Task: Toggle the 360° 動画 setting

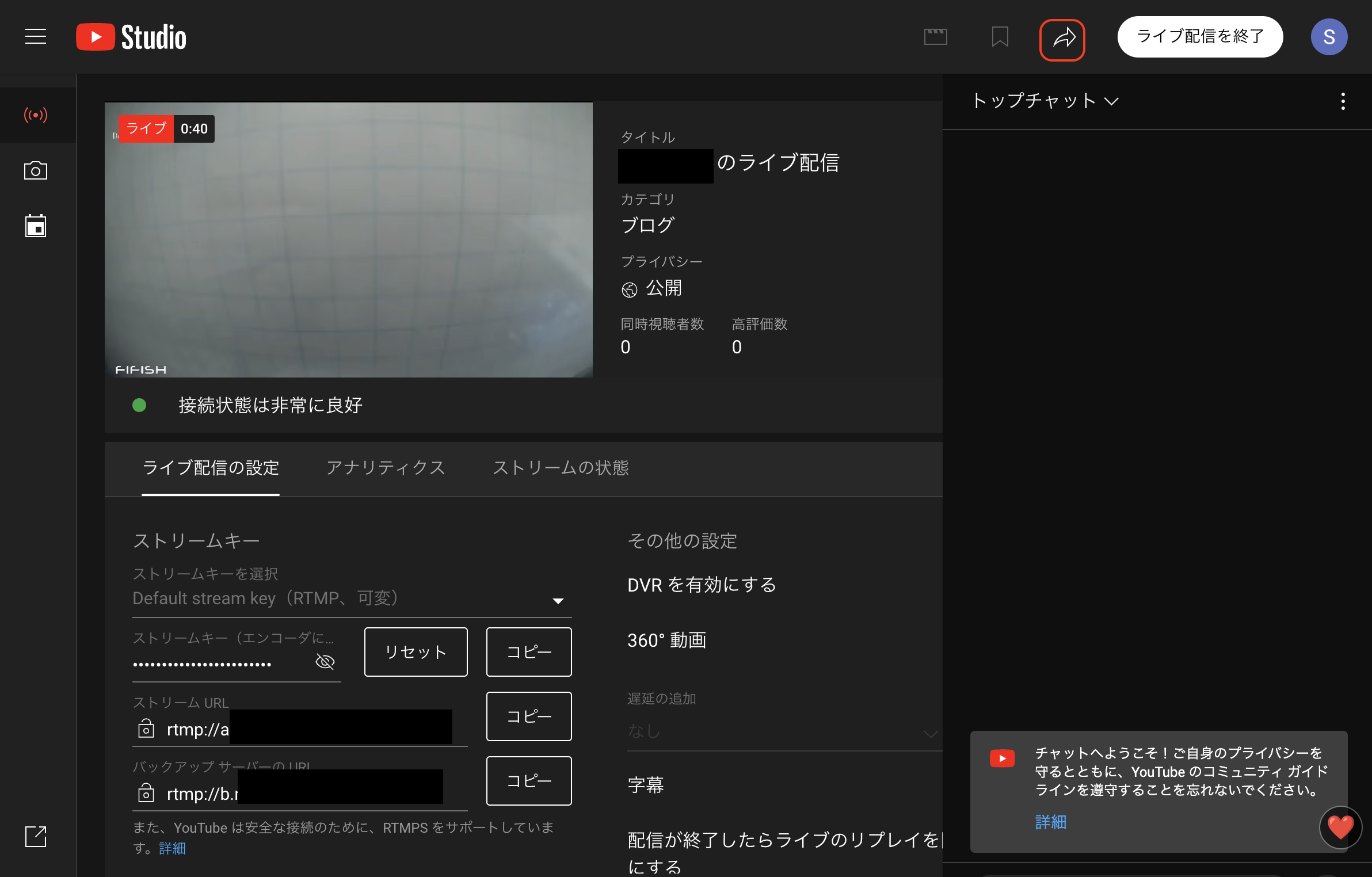Action: click(666, 640)
